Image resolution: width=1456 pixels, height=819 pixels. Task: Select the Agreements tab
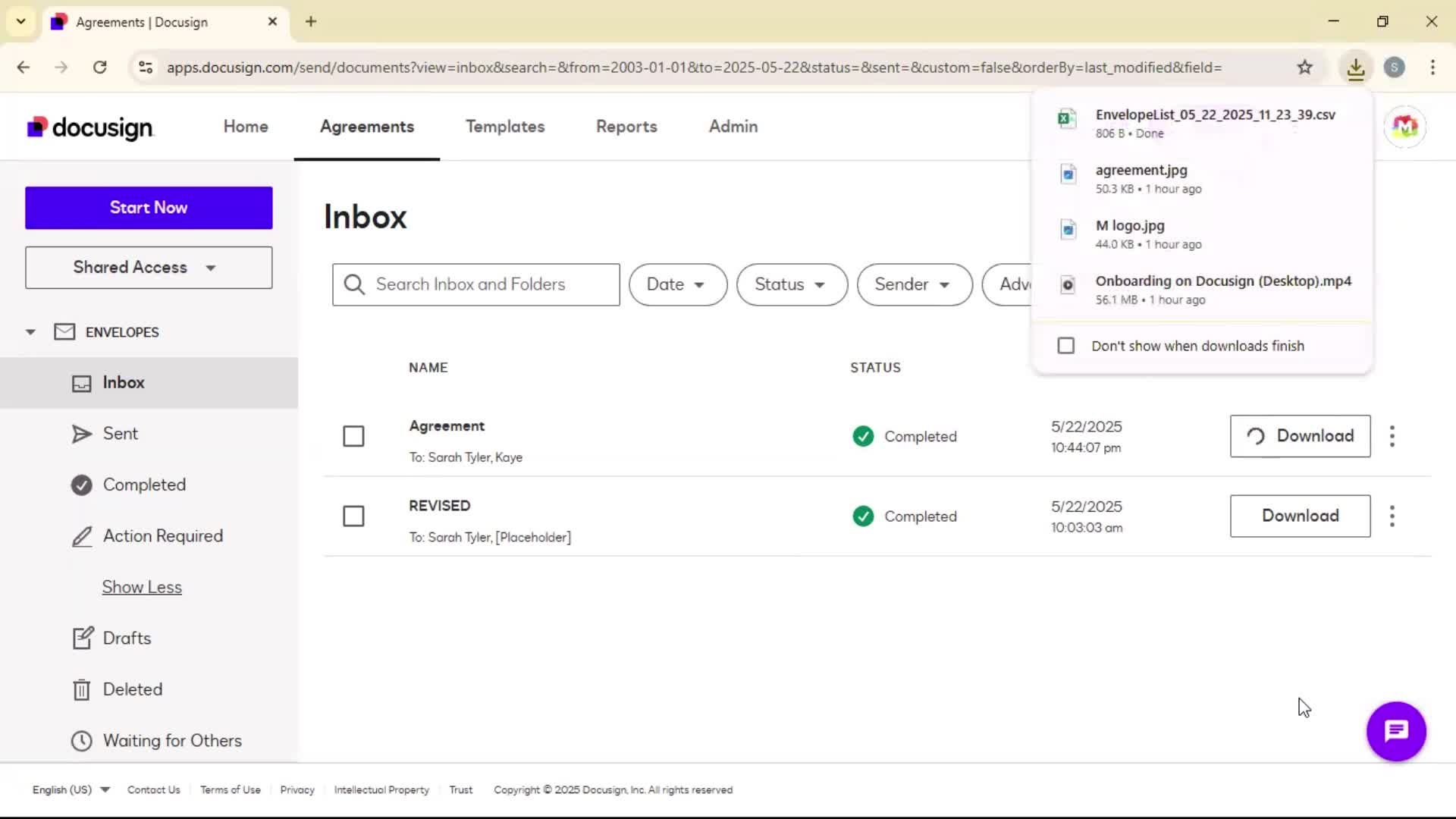367,127
